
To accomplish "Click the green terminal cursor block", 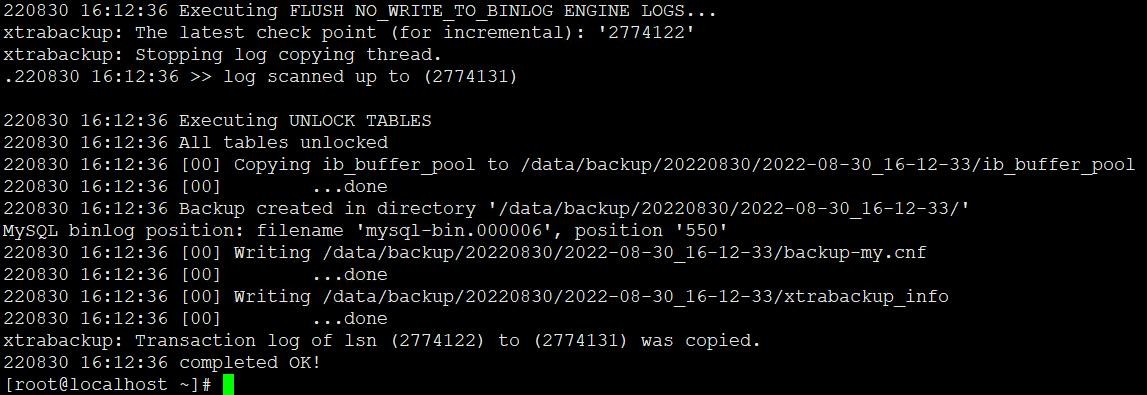I will (228, 385).
